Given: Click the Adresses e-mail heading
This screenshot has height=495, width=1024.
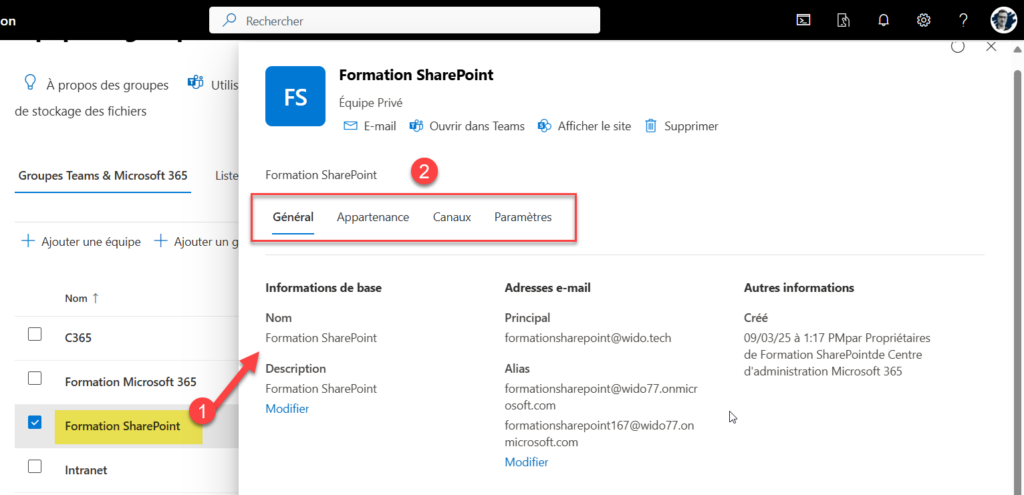Looking at the screenshot, I should pos(548,287).
